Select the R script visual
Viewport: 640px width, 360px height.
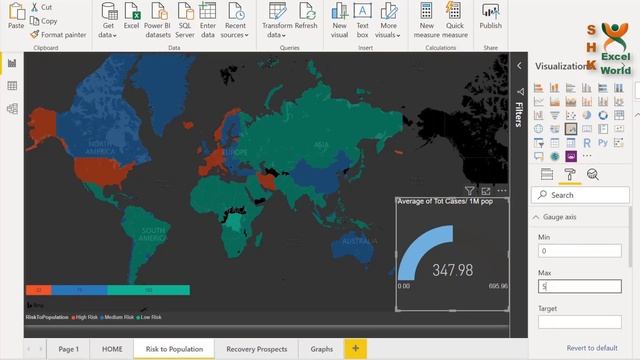[x=587, y=143]
